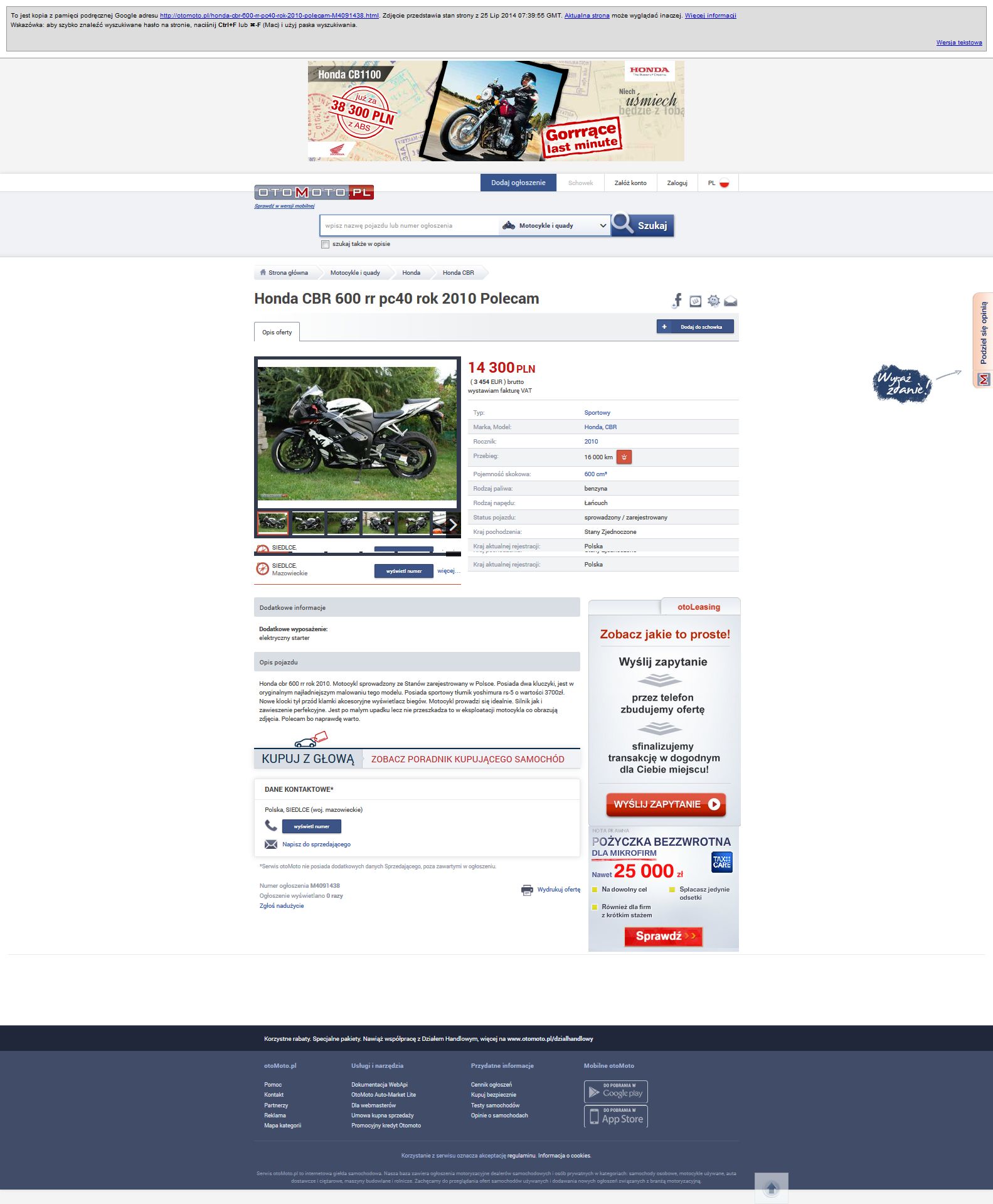Click the phone icon in Dane kontaktowe
The height and width of the screenshot is (1204, 993).
pos(271,826)
